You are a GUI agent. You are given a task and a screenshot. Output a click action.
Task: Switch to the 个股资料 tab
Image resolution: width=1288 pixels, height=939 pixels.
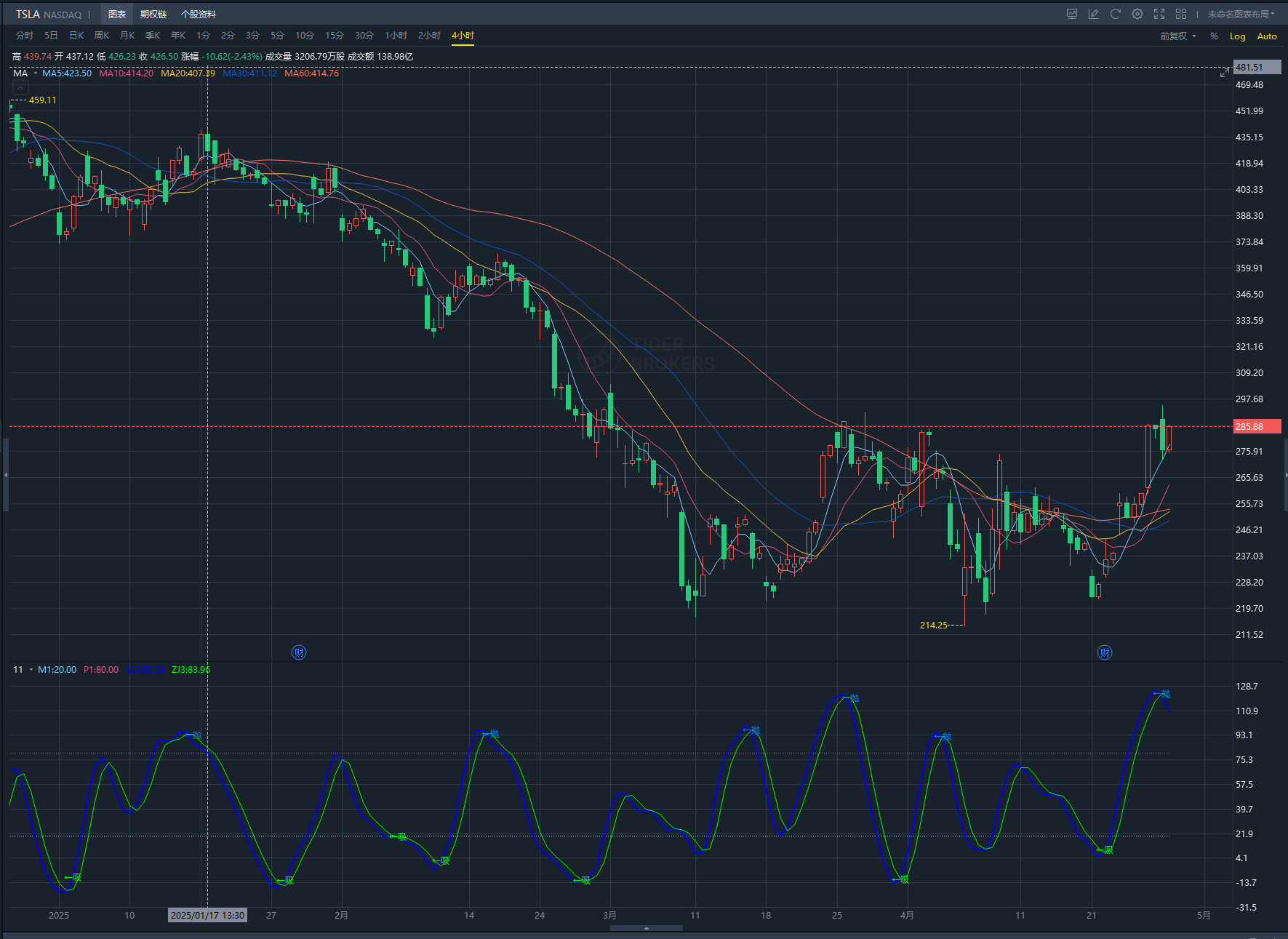coord(199,15)
